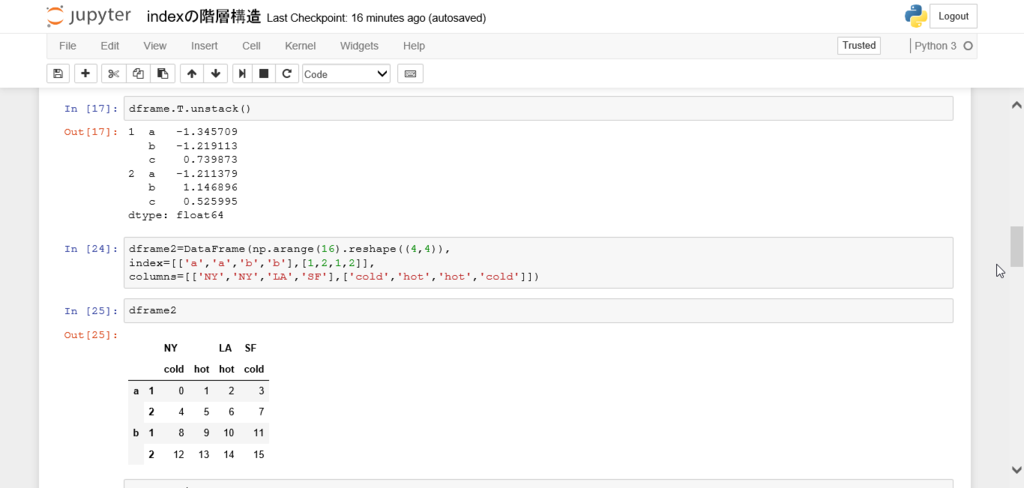Select In [25] cell with dframe2
Viewport: 1024px width, 488px height.
coord(538,310)
